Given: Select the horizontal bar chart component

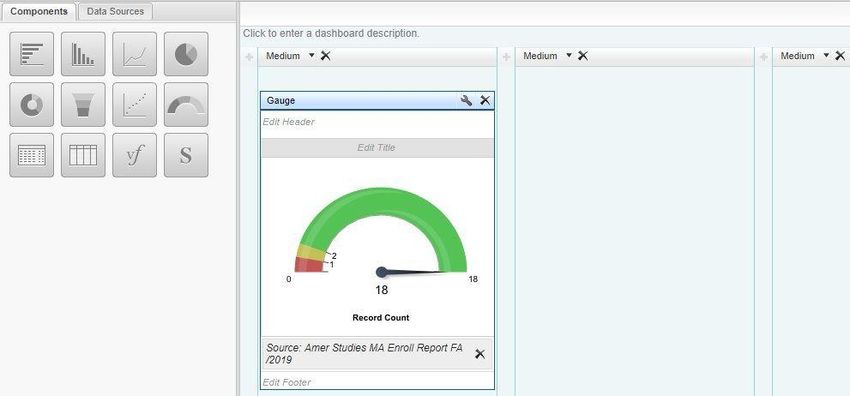Looking at the screenshot, I should [31, 54].
